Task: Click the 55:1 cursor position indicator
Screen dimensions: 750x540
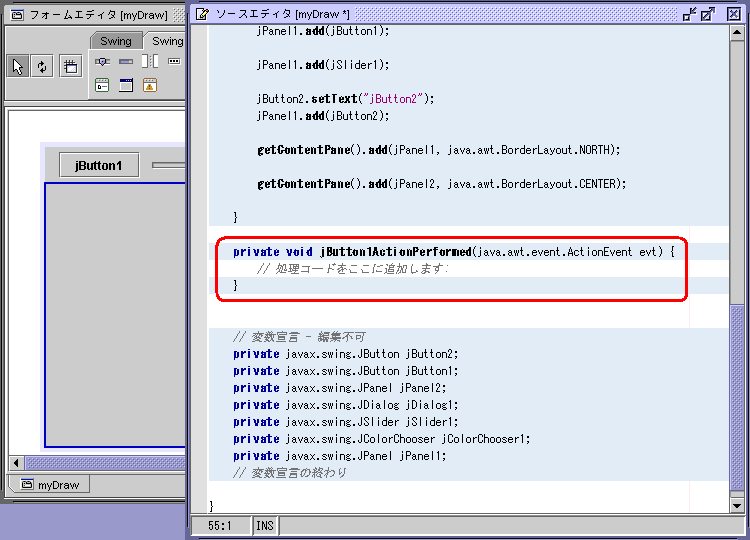Action: [x=220, y=526]
